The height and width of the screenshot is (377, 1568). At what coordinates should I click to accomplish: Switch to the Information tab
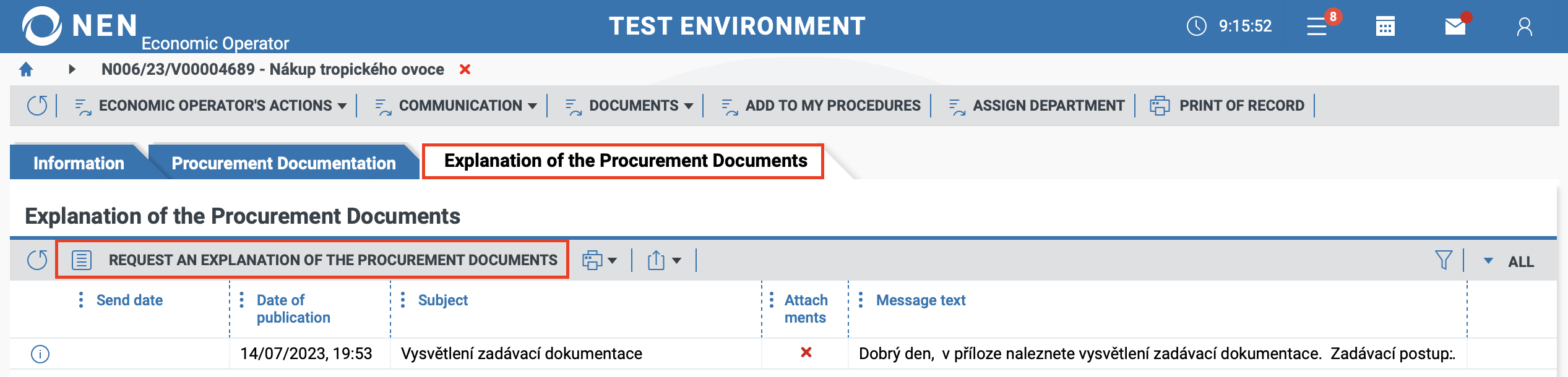point(79,163)
